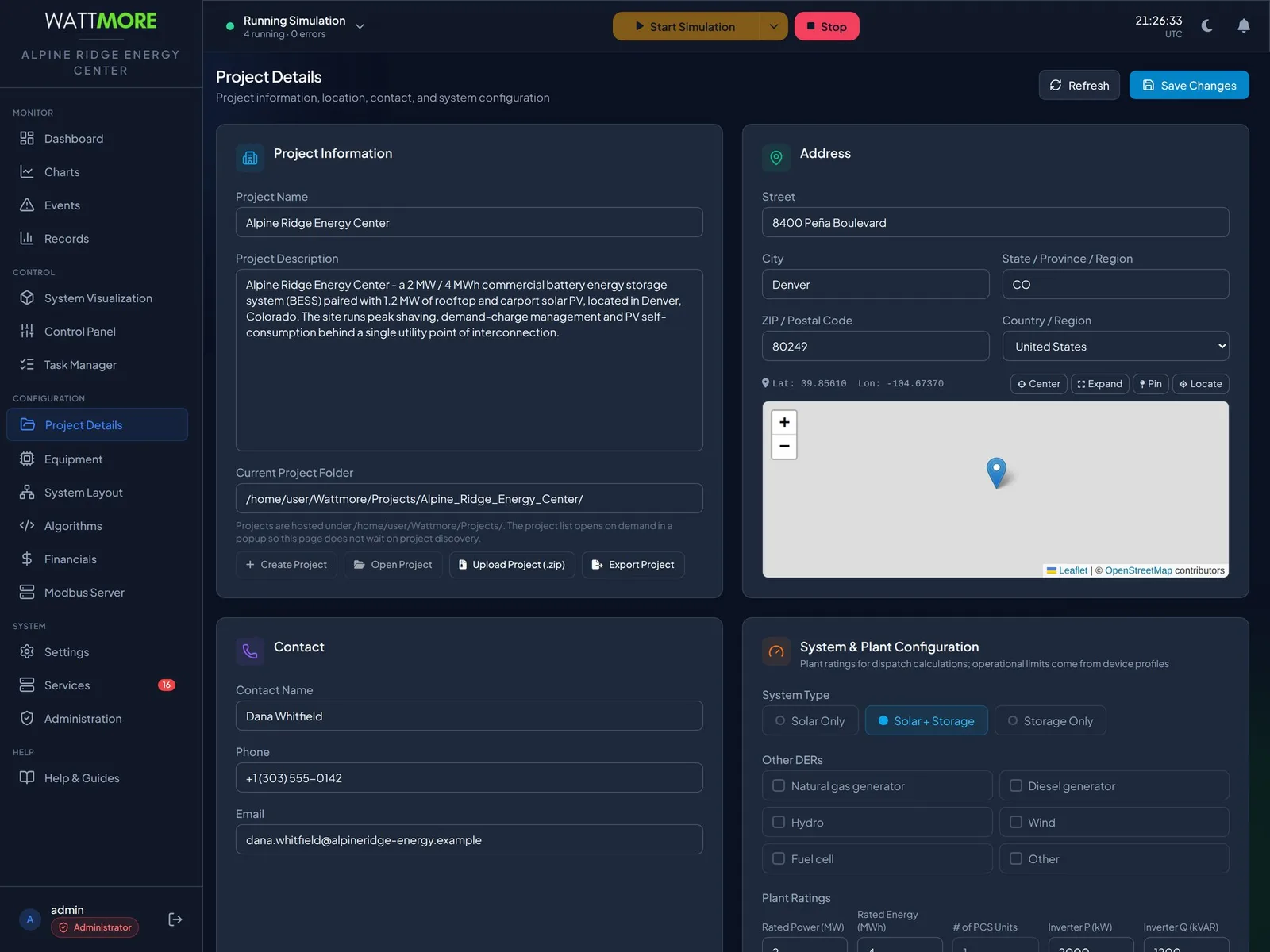
Task: Click the Contact phone icon
Action: [250, 651]
